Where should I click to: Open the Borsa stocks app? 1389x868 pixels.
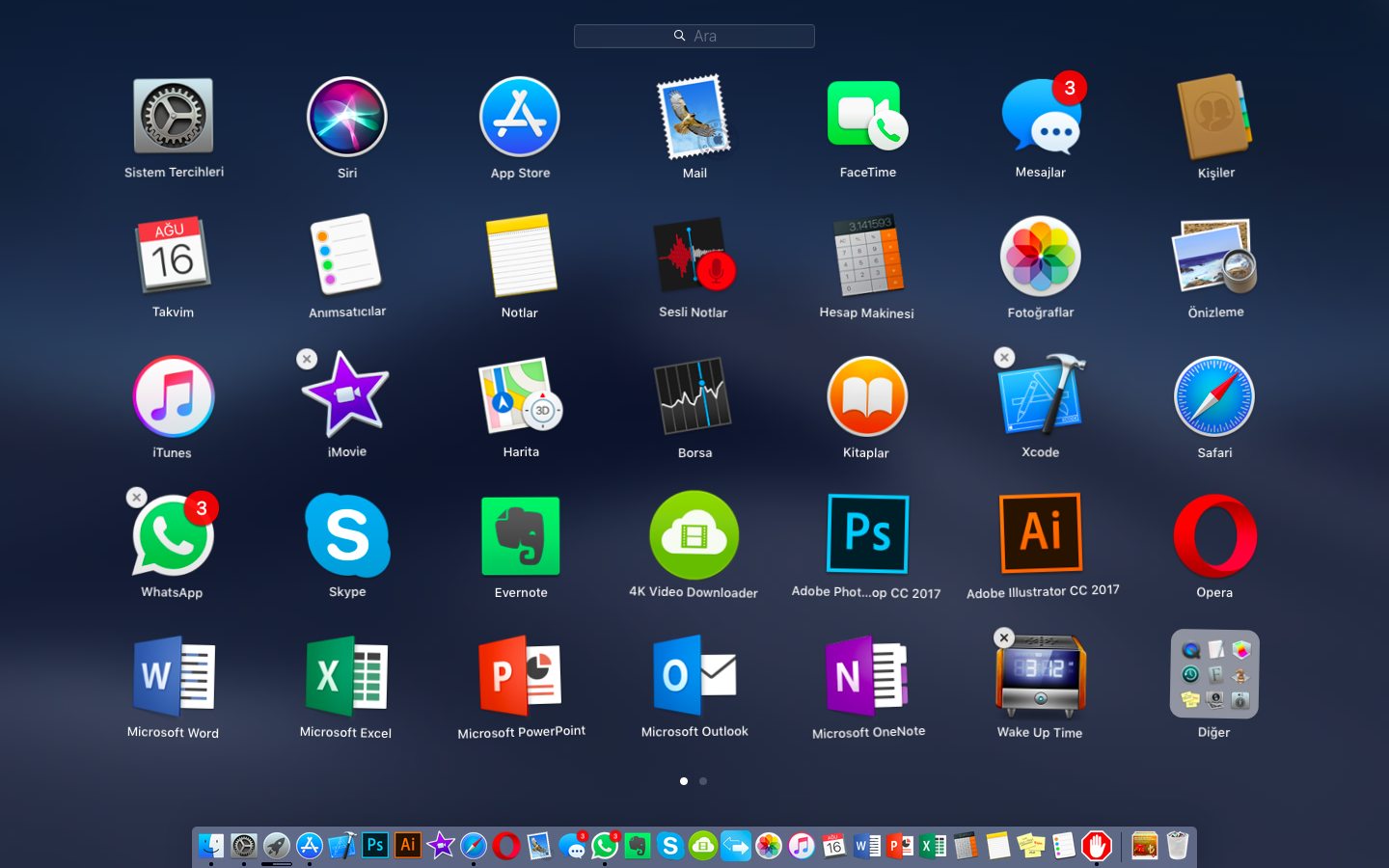694,397
